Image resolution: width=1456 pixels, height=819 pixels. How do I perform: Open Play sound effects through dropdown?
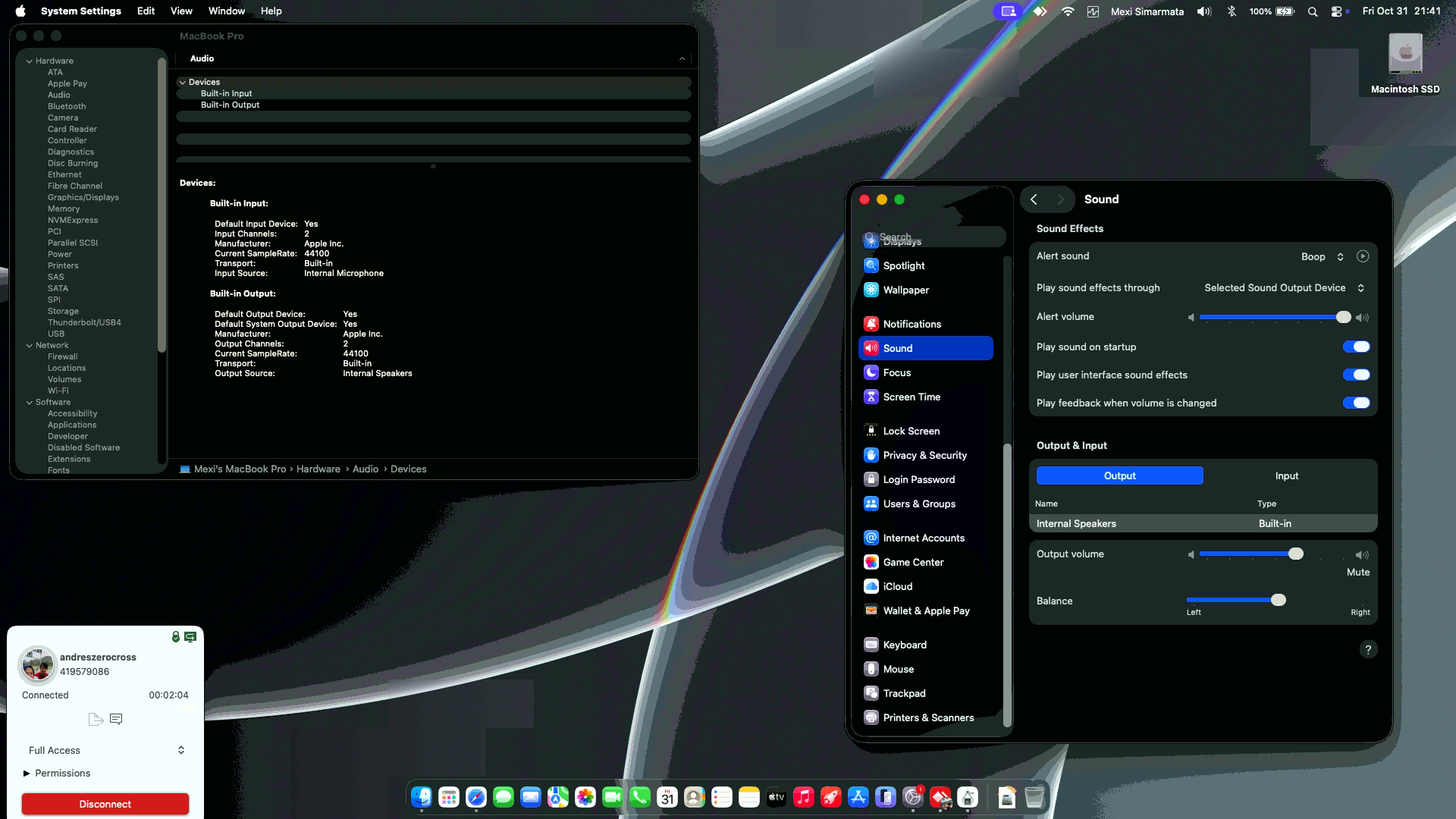point(1285,287)
